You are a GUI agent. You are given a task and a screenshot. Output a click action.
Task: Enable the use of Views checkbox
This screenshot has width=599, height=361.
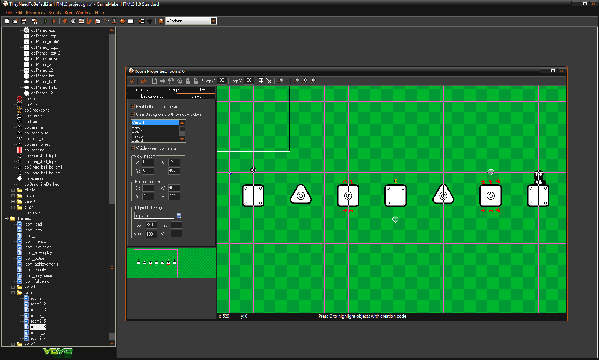(133, 106)
